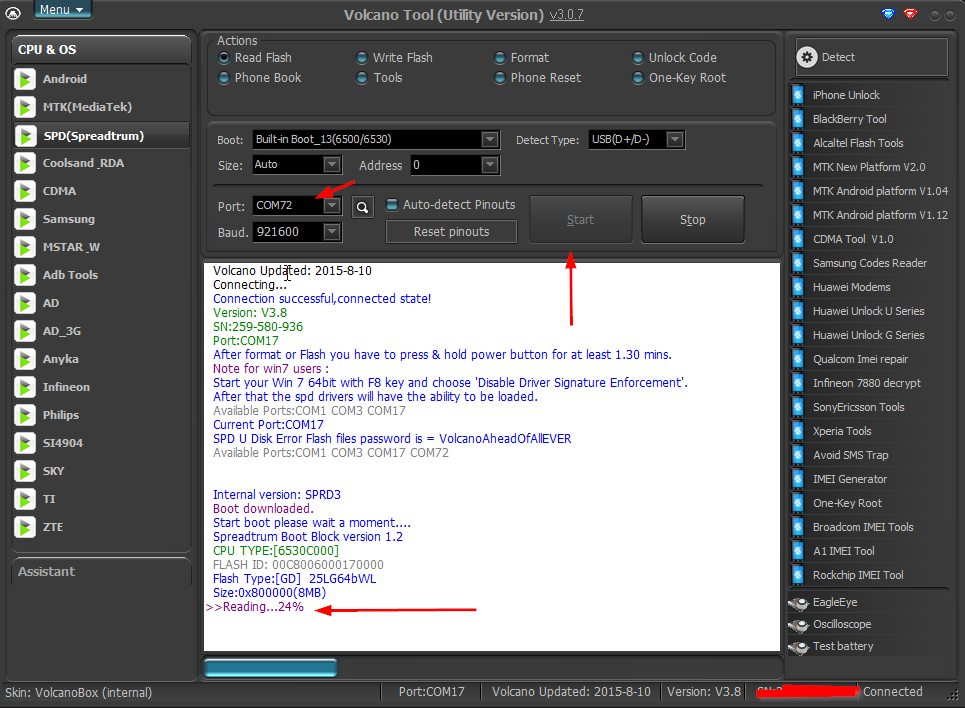Image resolution: width=965 pixels, height=708 pixels.
Task: Open the Port COM72 dropdown
Action: click(x=332, y=206)
